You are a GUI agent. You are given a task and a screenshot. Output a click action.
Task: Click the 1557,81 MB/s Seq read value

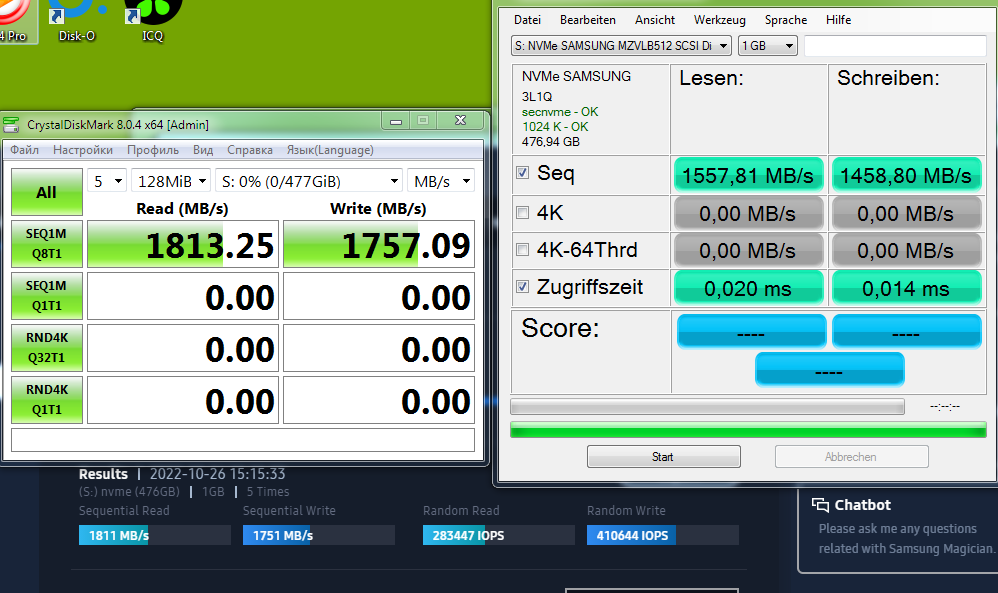[748, 175]
